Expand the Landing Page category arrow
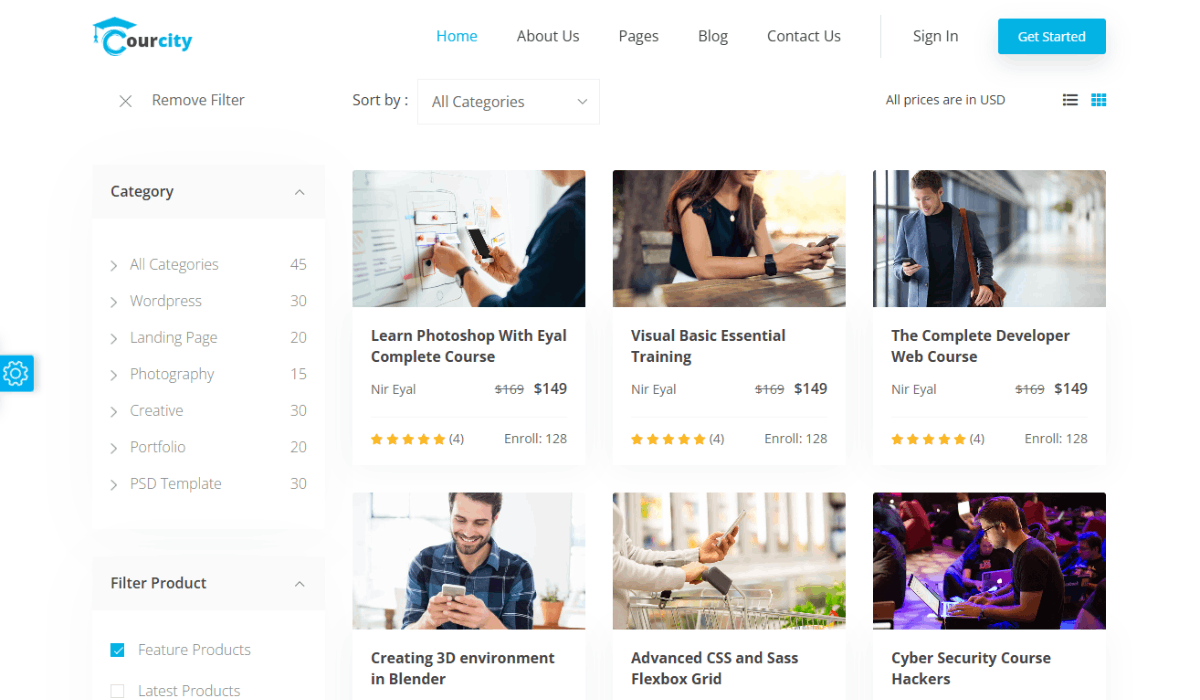The width and height of the screenshot is (1200, 700). coord(114,339)
